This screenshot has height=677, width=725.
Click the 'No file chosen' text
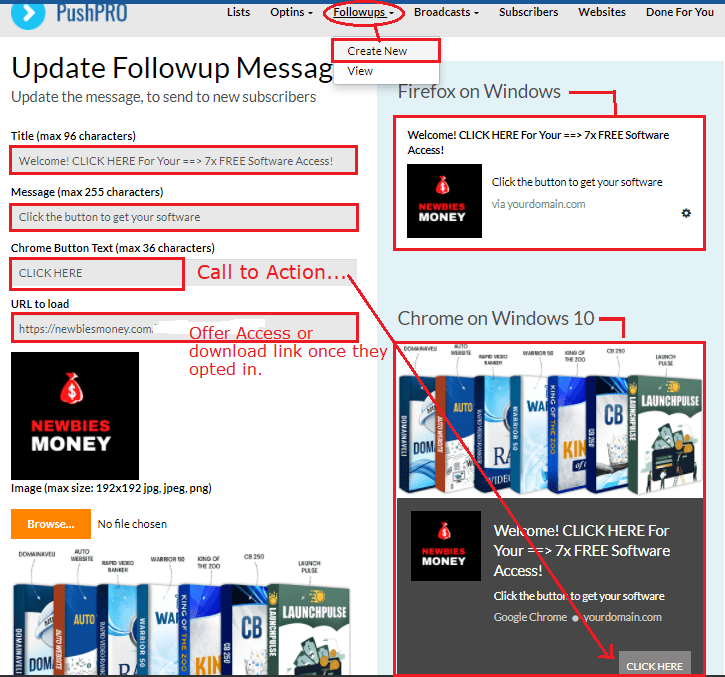[132, 524]
